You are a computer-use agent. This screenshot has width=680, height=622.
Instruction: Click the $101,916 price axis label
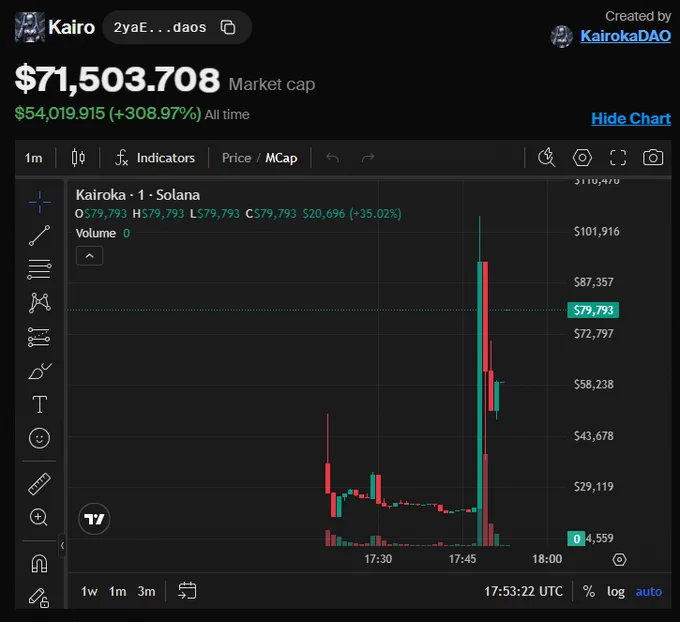(x=597, y=232)
